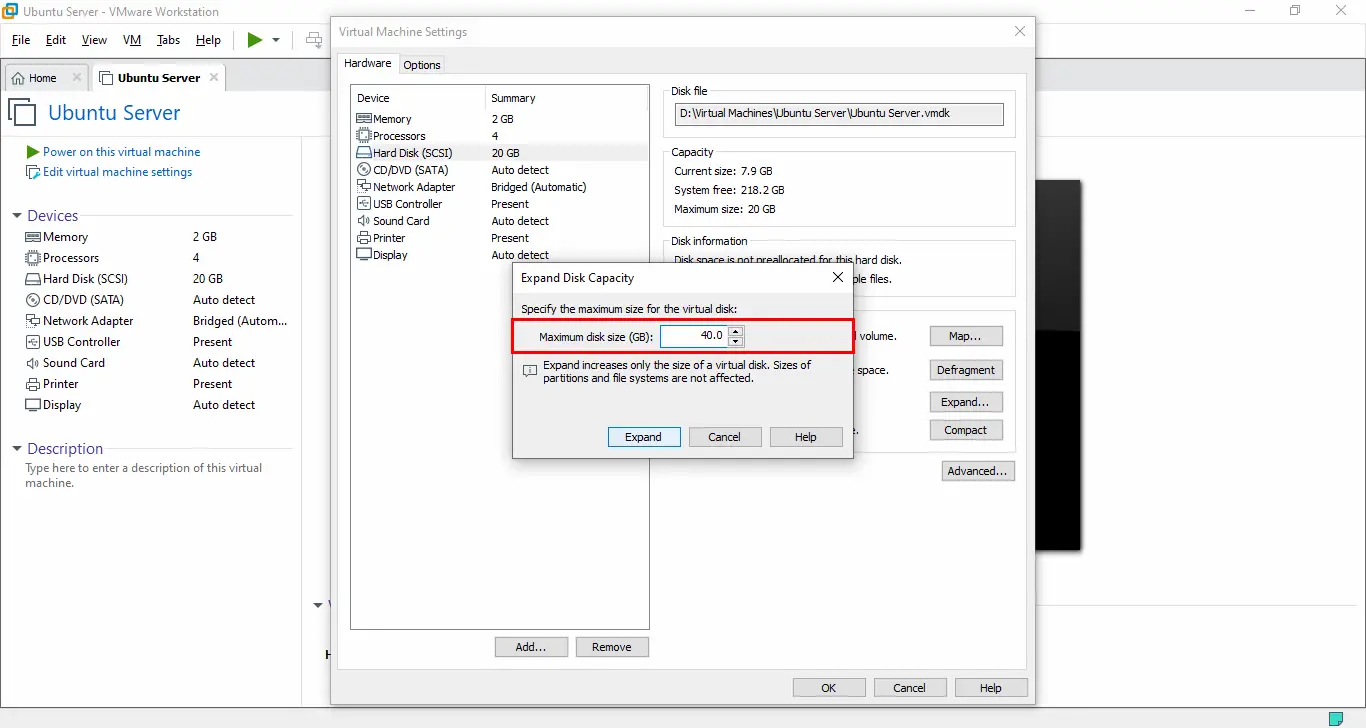
Task: Click Help in Expand Disk Capacity dialog
Action: coord(806,437)
